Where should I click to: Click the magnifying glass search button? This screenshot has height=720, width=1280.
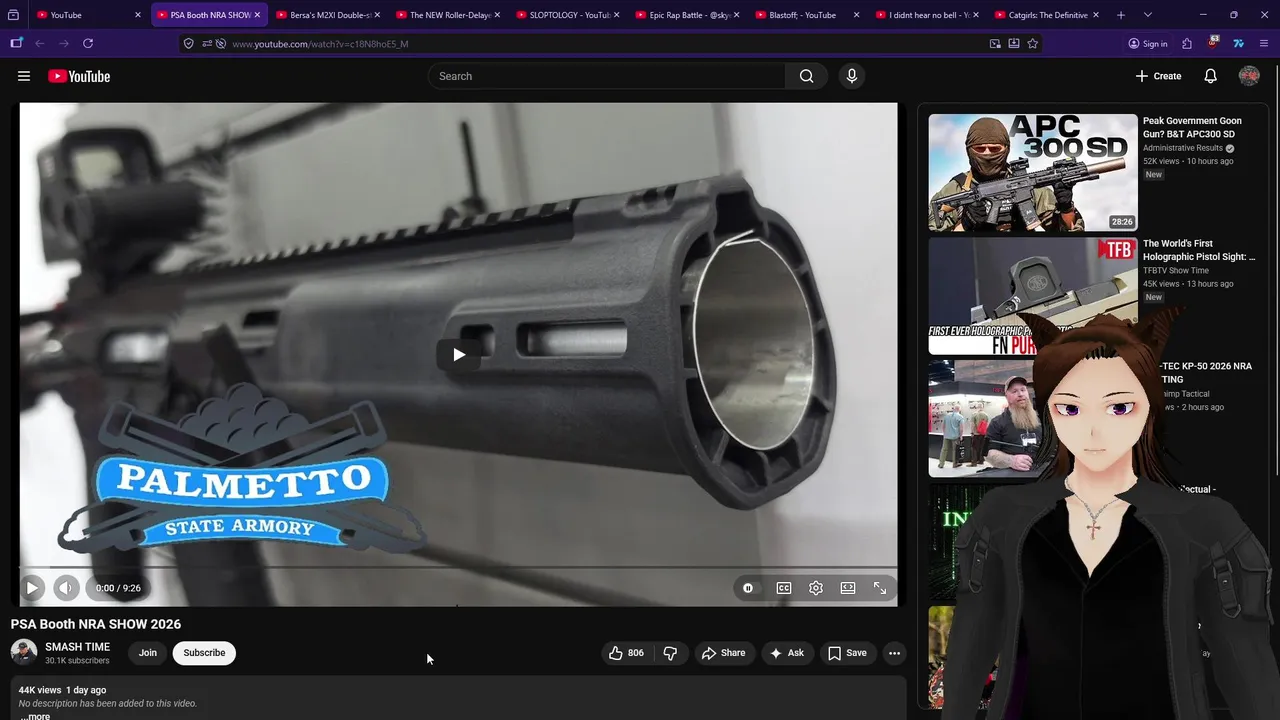[x=807, y=76]
